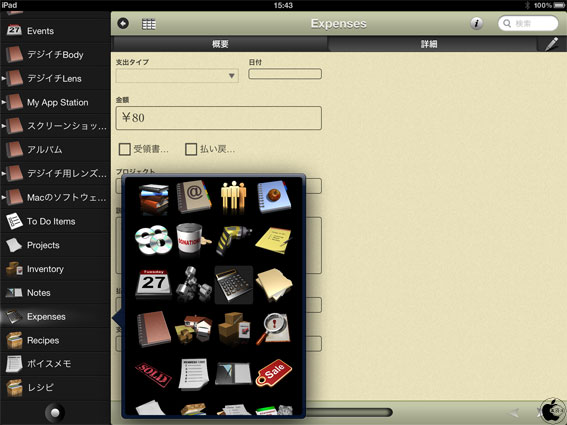The image size is (567, 425).
Task: Select the magnifying glass icon
Action: click(x=274, y=329)
